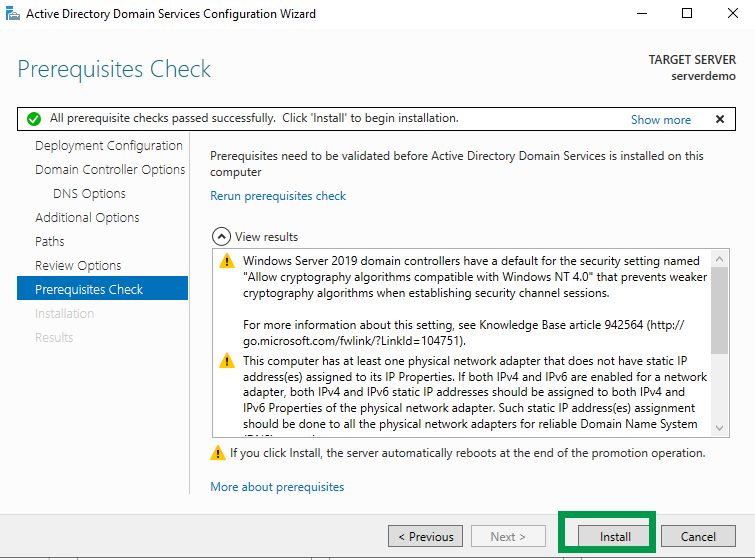Open the Paths step
Screen dimensions: 755x560
click(x=50, y=241)
